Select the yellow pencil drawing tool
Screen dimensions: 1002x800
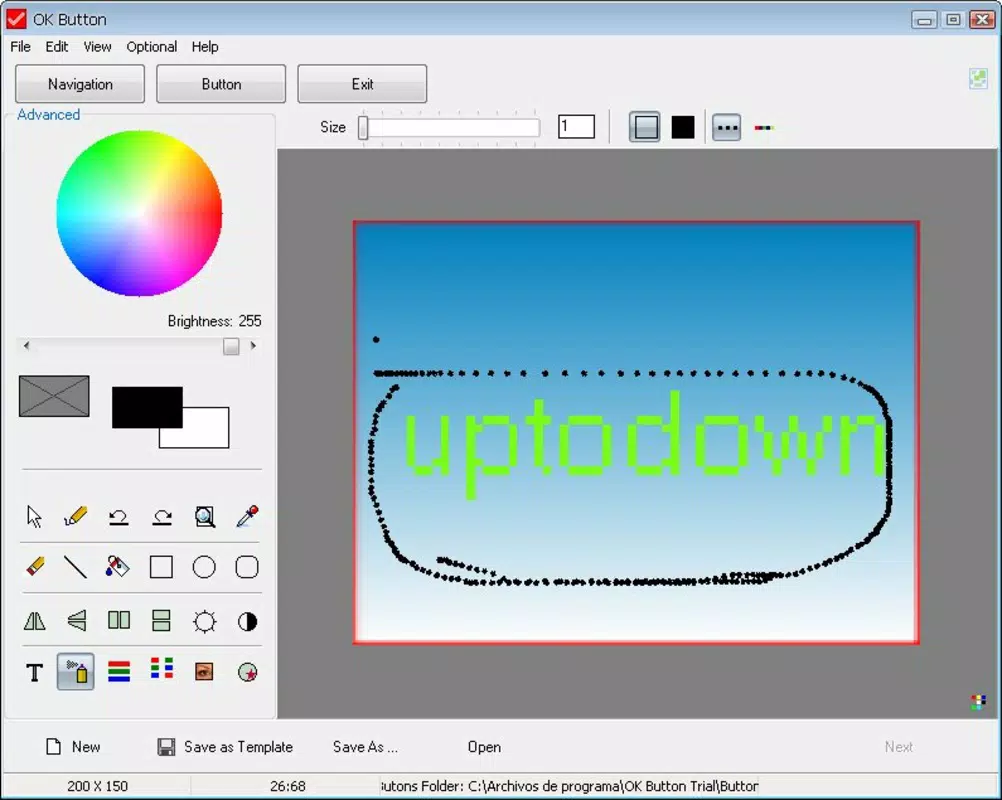click(x=75, y=516)
